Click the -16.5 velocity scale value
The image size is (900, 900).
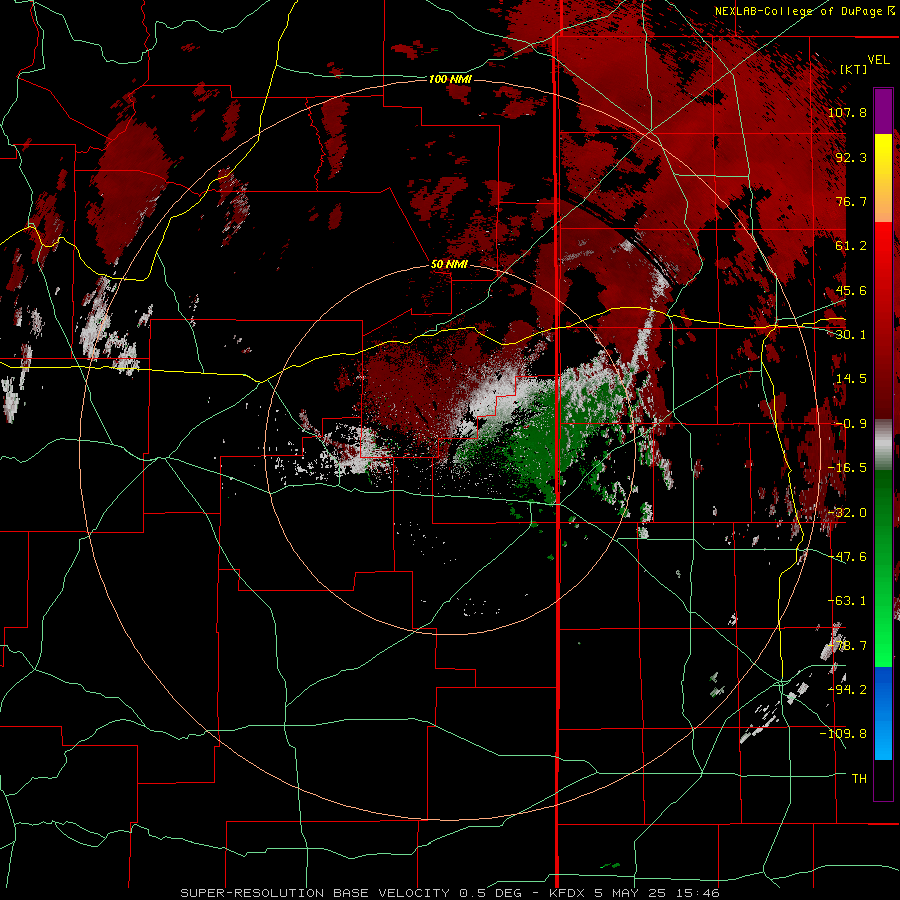[847, 468]
